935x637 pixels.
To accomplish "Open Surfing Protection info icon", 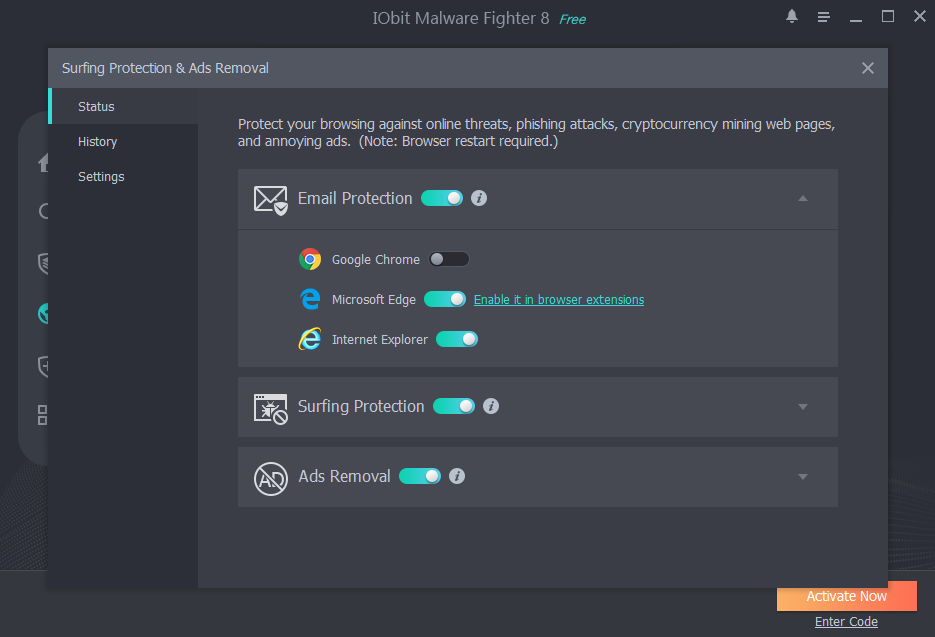I will (491, 406).
